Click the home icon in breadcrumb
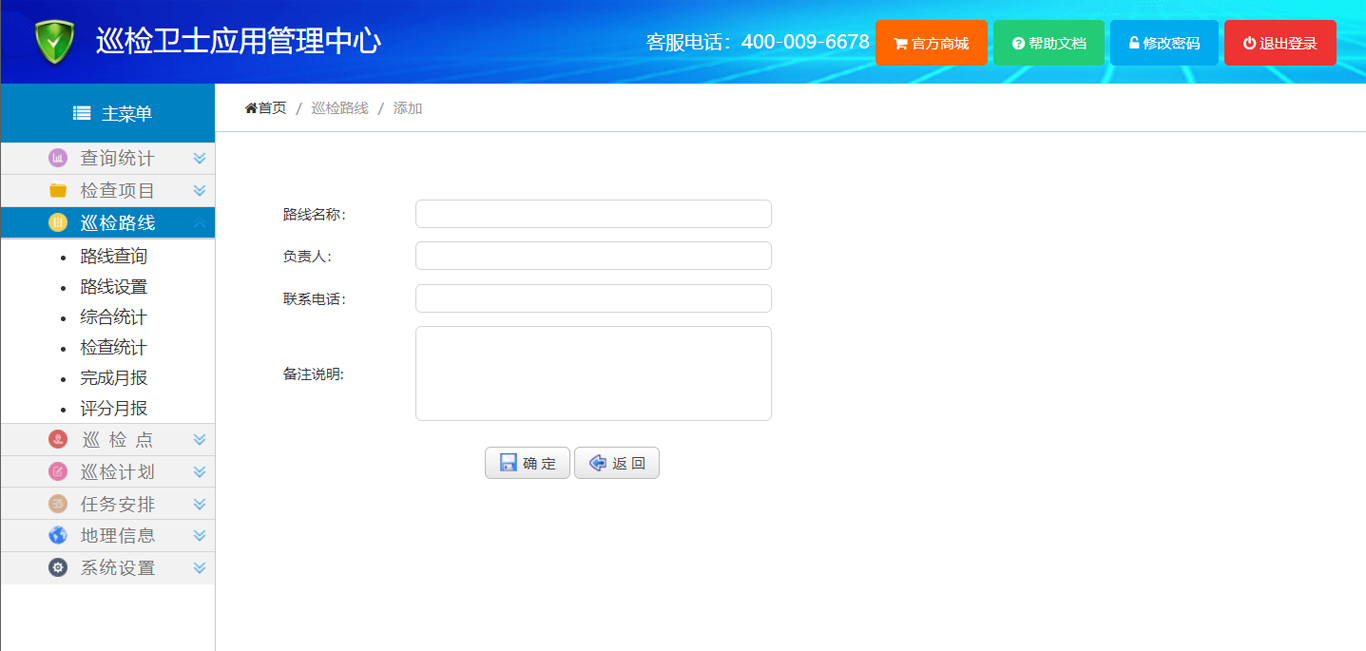The width and height of the screenshot is (1366, 651). [251, 108]
